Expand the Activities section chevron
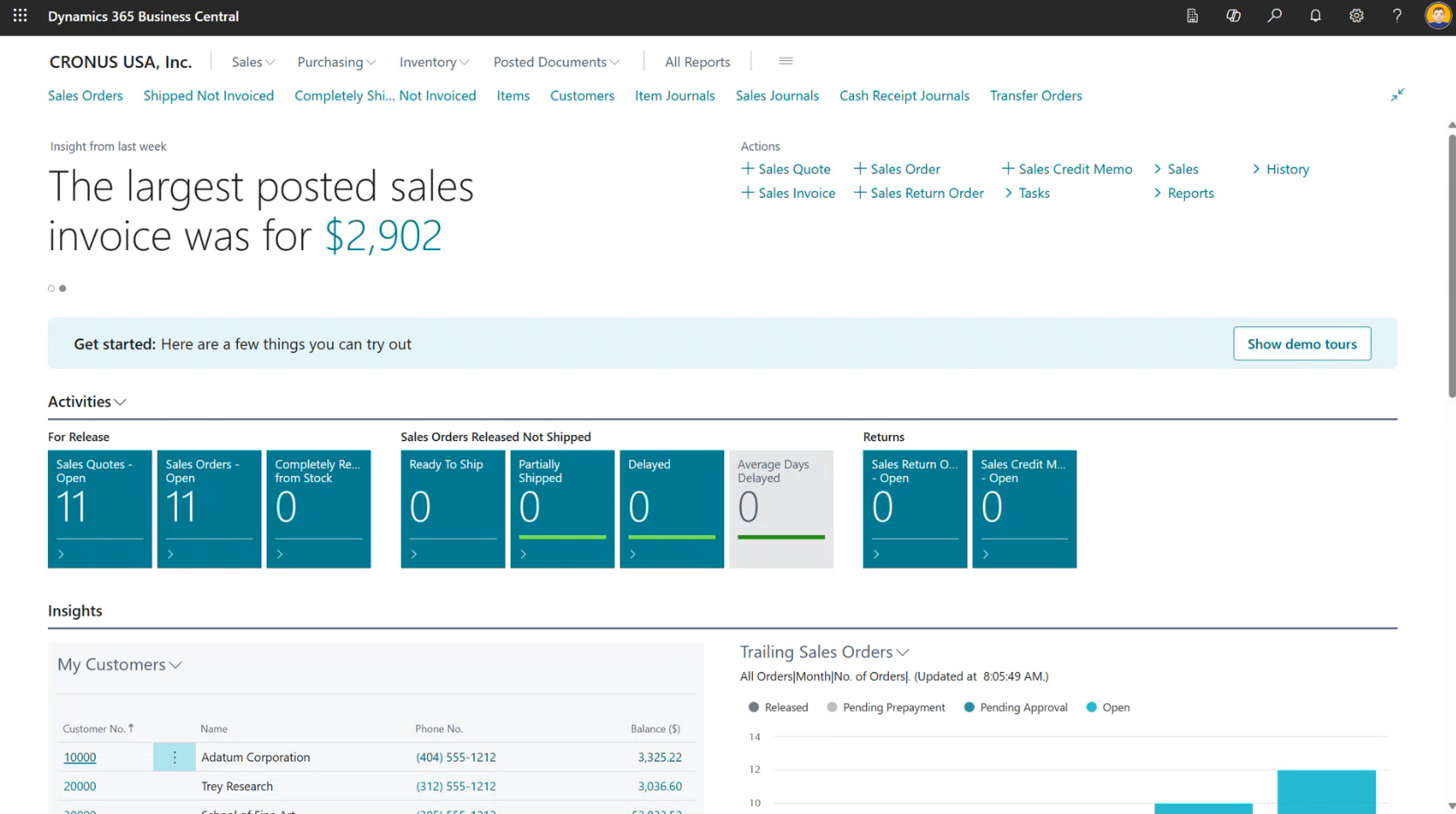Viewport: 1456px width, 814px height. [x=120, y=402]
